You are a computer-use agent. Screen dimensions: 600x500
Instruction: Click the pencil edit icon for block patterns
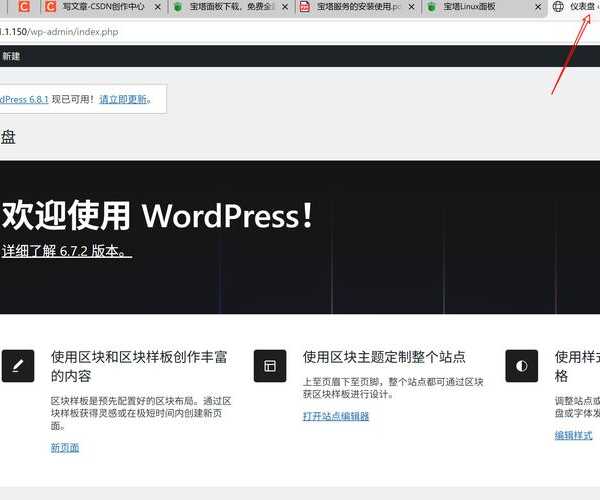point(18,366)
